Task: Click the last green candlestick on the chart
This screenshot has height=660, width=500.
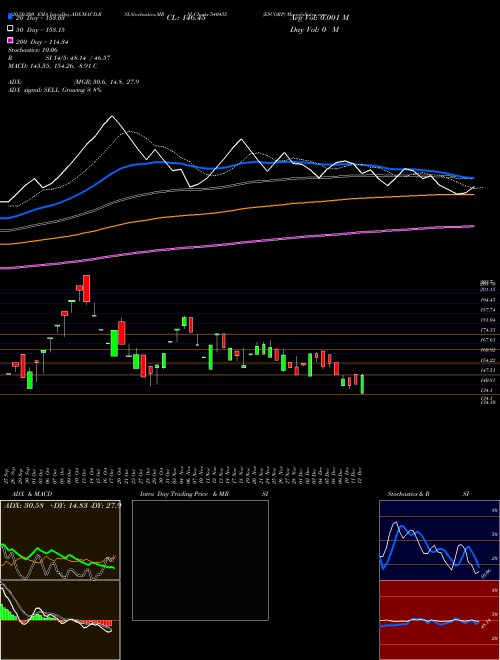Action: point(362,384)
